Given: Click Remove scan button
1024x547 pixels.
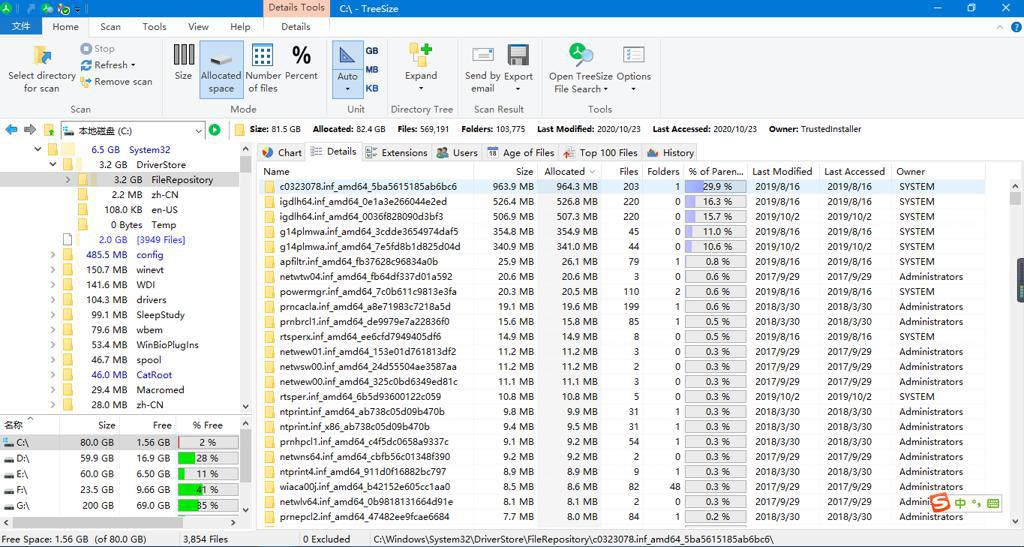Looking at the screenshot, I should click(x=116, y=82).
